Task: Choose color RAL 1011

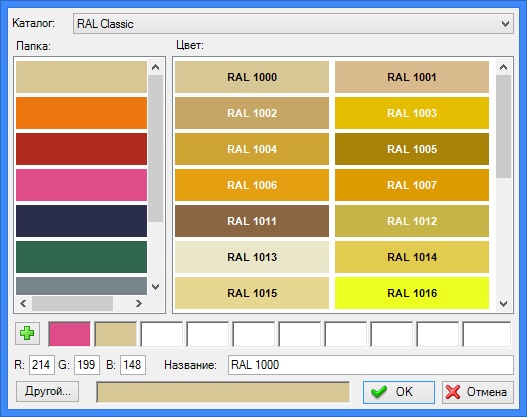Action: 252,221
